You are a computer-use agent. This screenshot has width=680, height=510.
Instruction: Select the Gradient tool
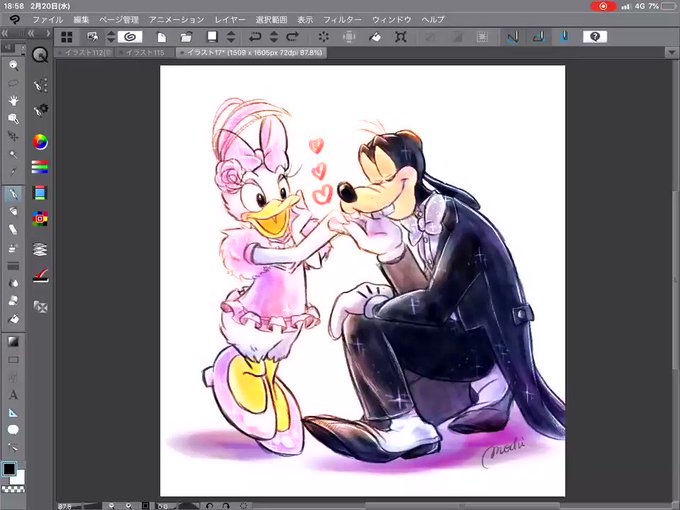coord(13,342)
